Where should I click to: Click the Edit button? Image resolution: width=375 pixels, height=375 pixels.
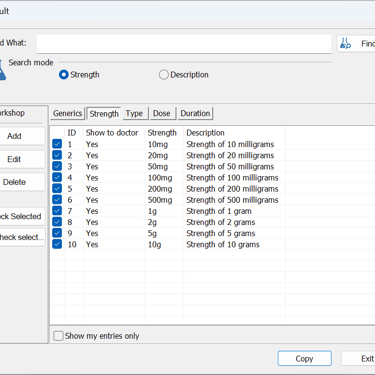[x=22, y=159]
